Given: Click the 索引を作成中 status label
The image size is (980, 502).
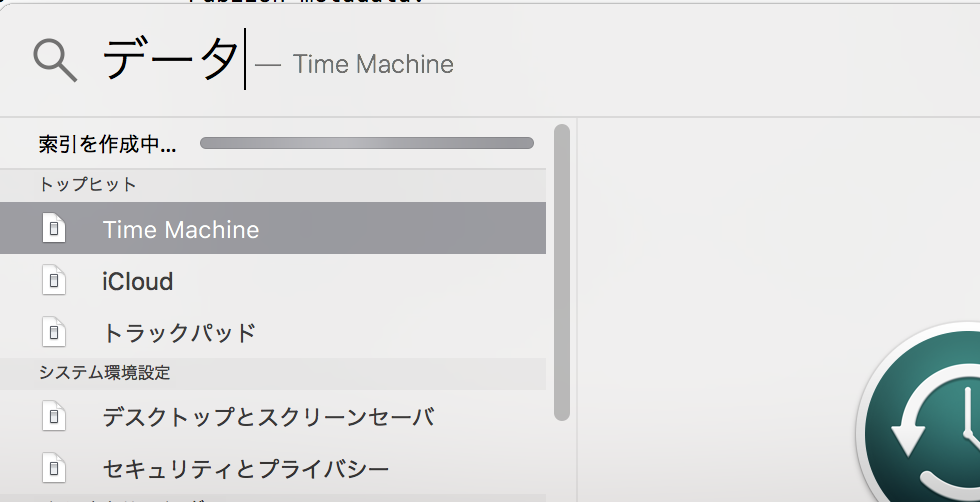Looking at the screenshot, I should click(x=107, y=144).
